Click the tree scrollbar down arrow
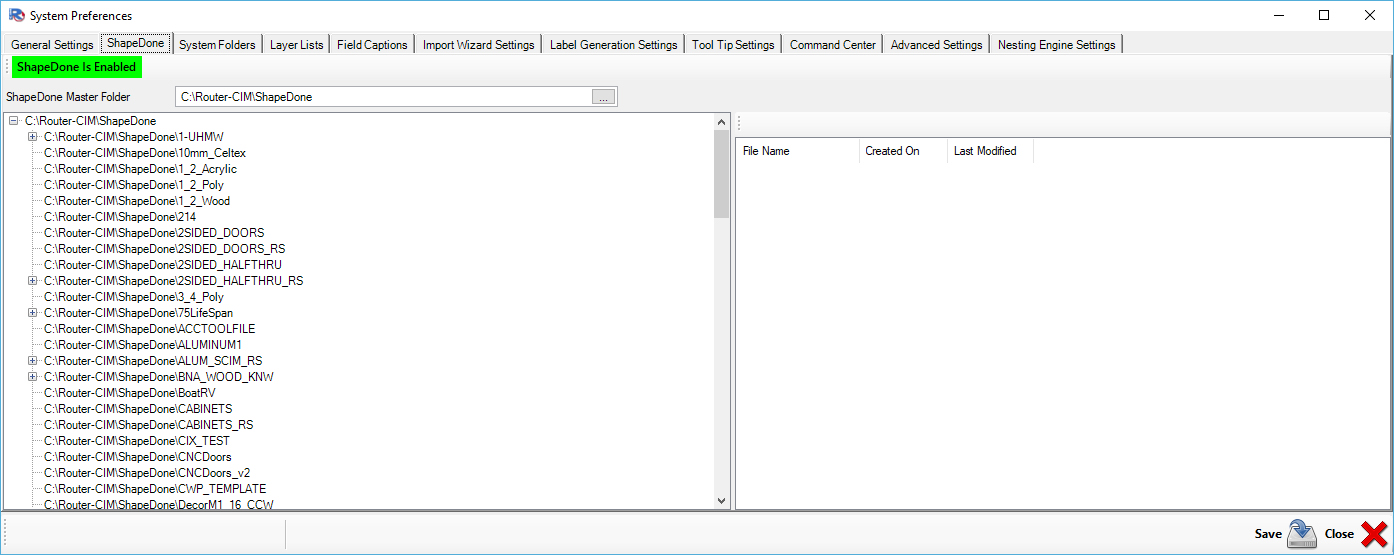Image resolution: width=1394 pixels, height=555 pixels. click(722, 501)
